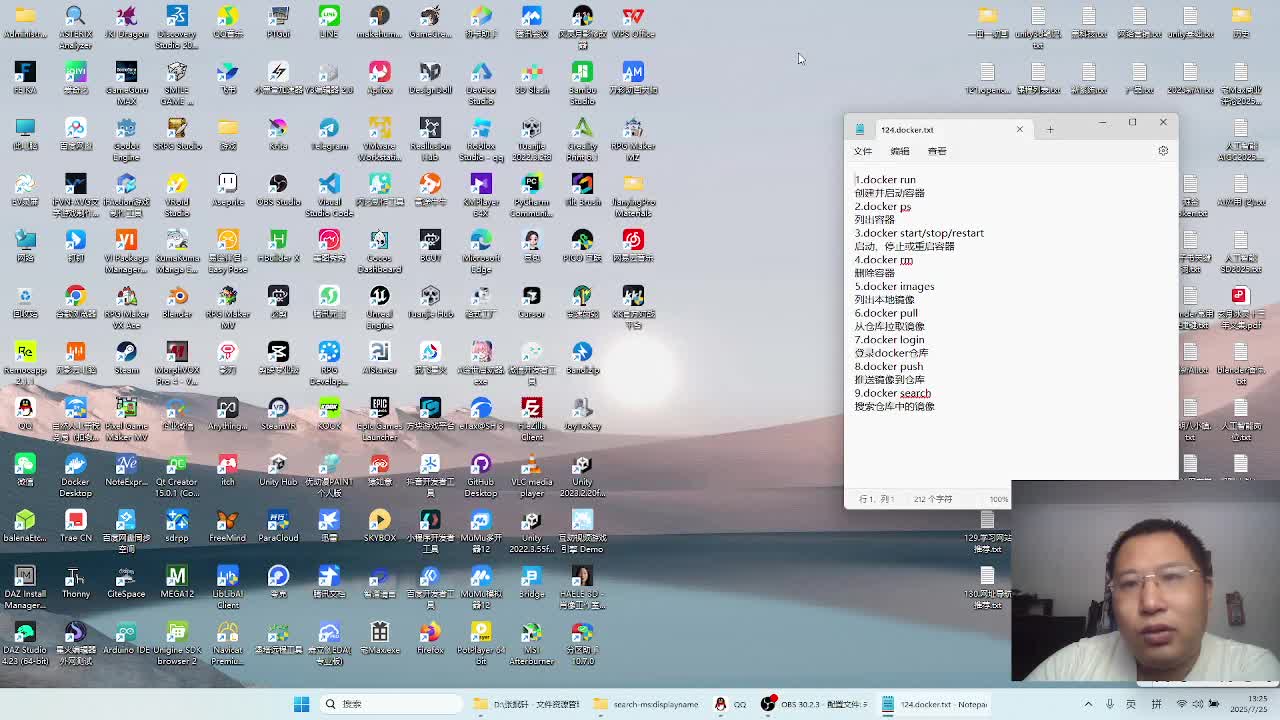Add a new tab in Notepad
The image size is (1280, 720).
(x=1050, y=130)
